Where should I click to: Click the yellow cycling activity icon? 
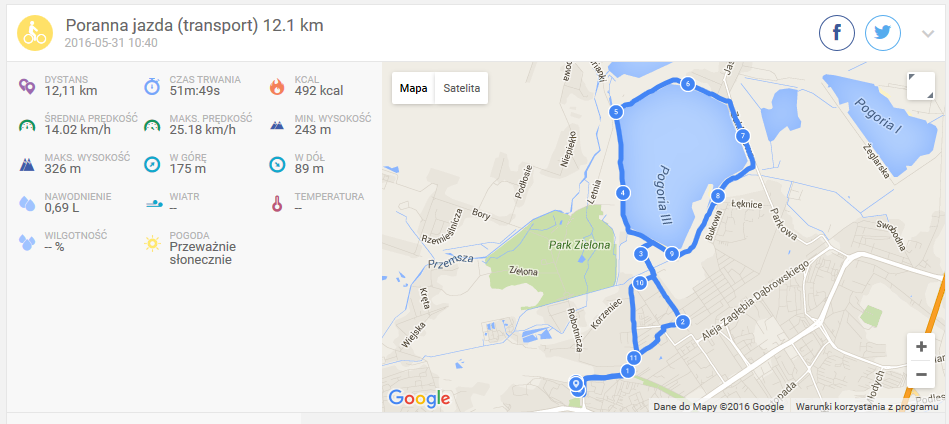coord(33,33)
